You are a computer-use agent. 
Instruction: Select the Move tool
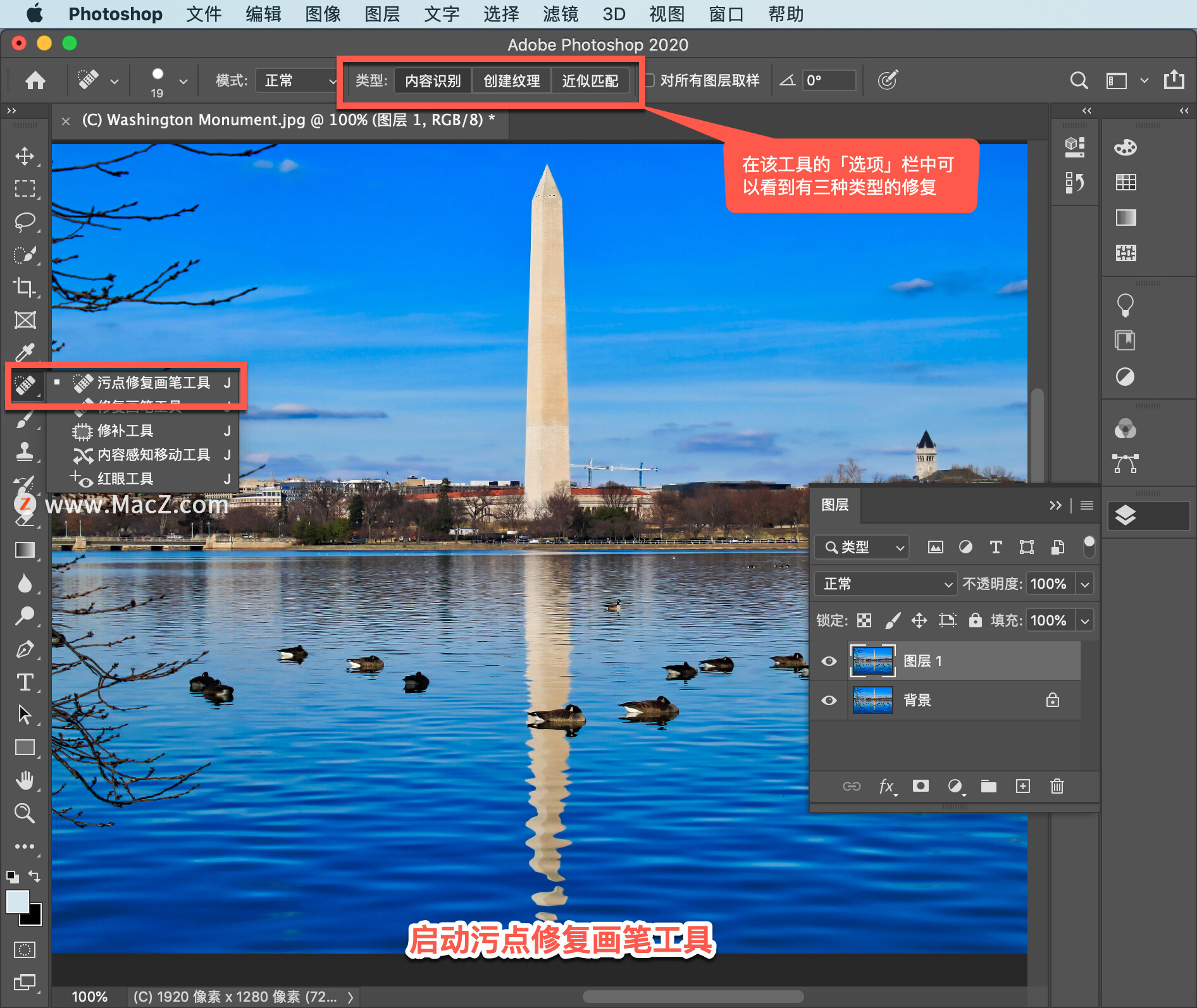25,156
